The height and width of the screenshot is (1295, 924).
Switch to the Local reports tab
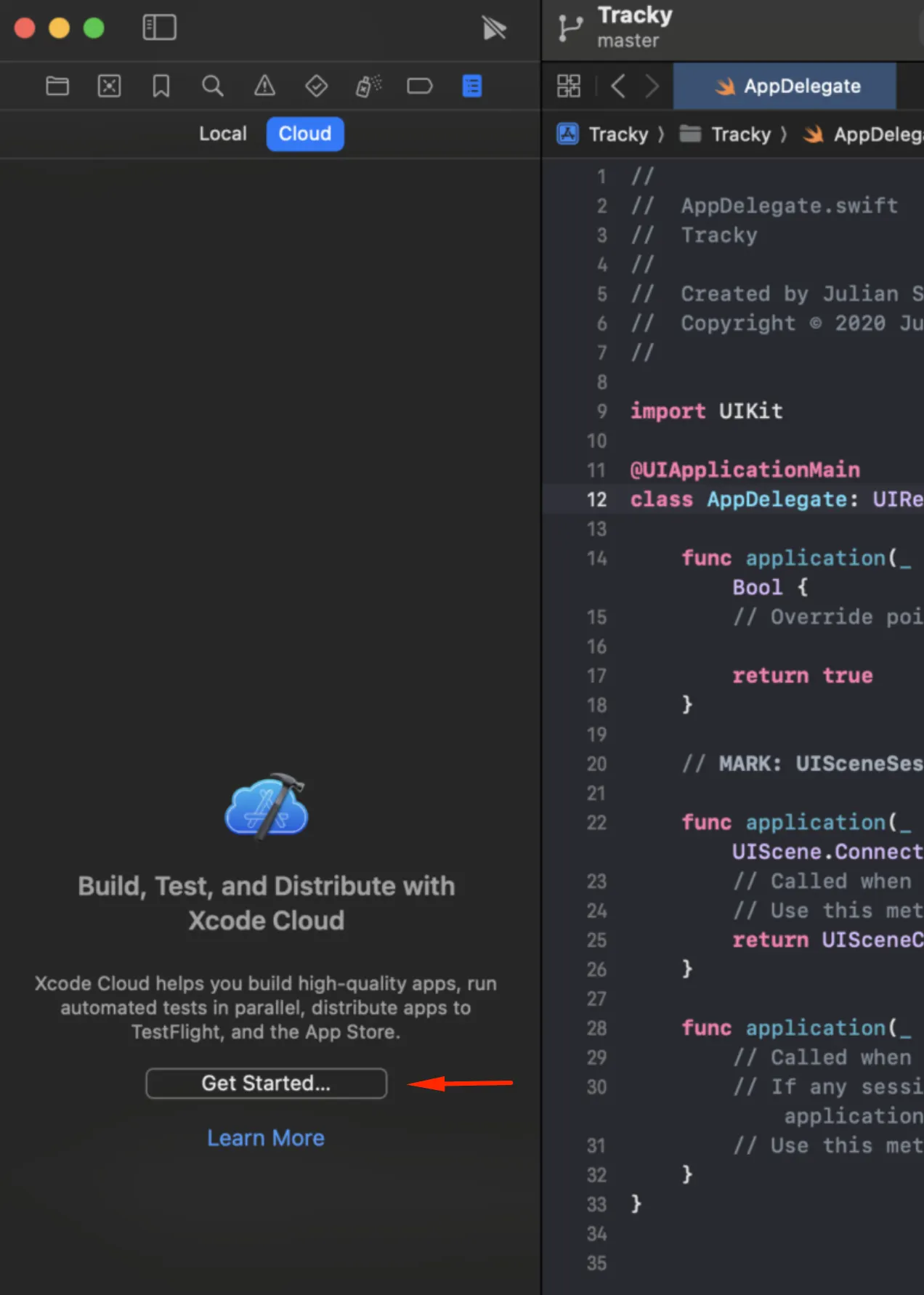223,134
